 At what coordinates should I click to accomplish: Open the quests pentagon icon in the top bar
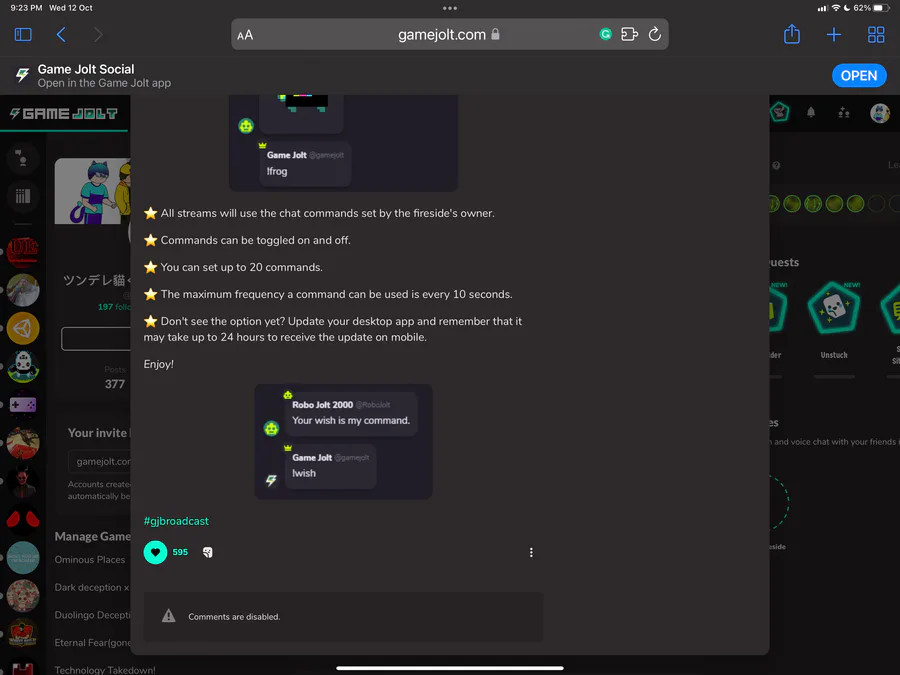point(779,112)
